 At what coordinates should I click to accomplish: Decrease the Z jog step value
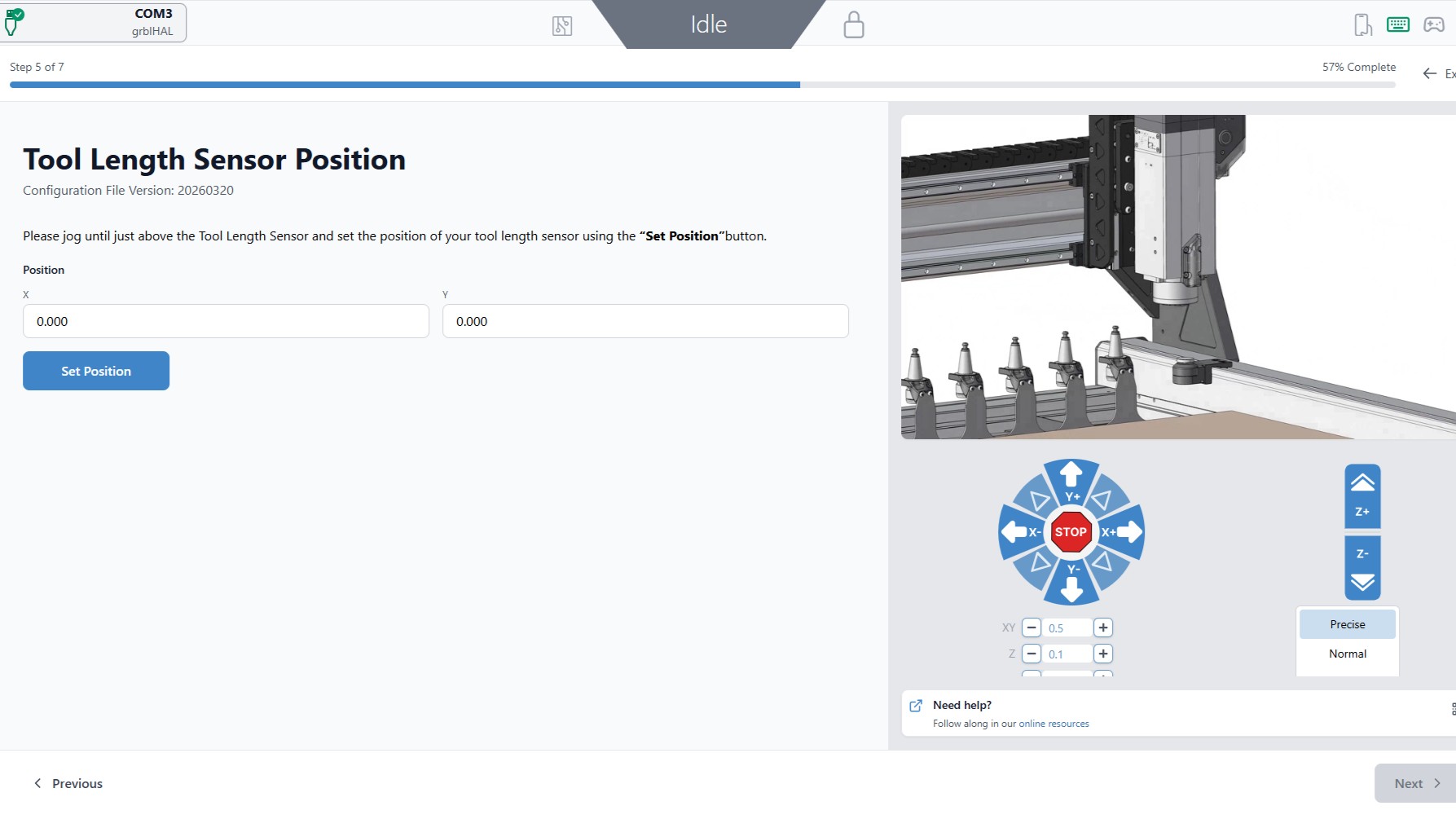tap(1032, 654)
